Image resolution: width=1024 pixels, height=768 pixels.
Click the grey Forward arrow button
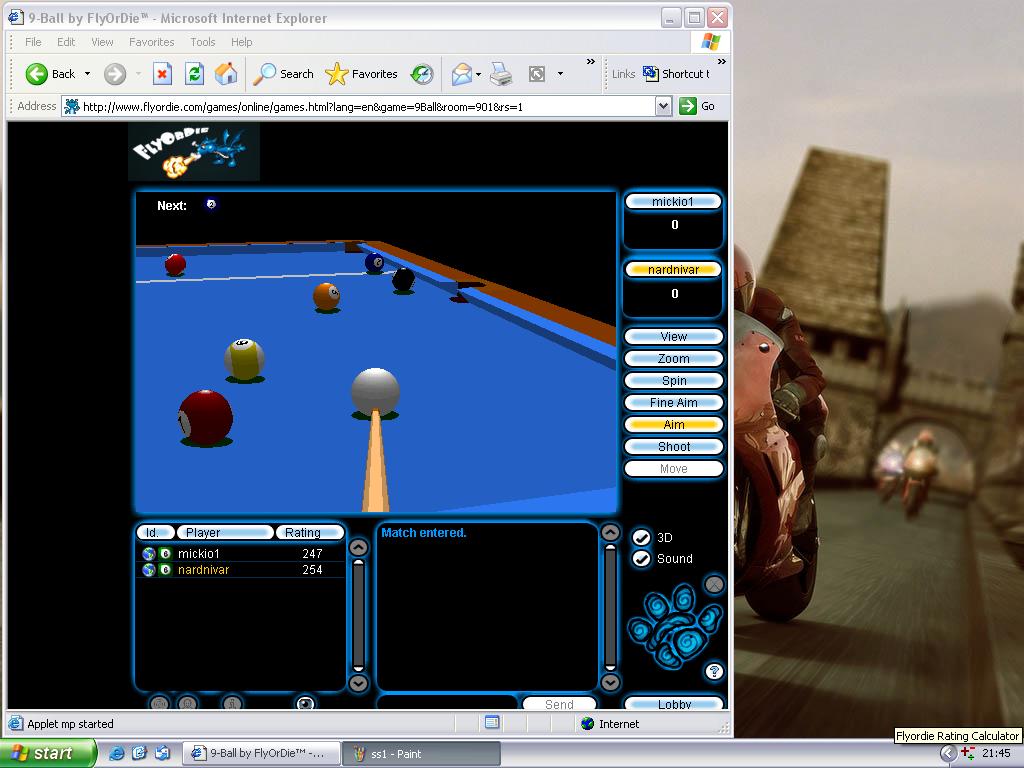(x=115, y=74)
